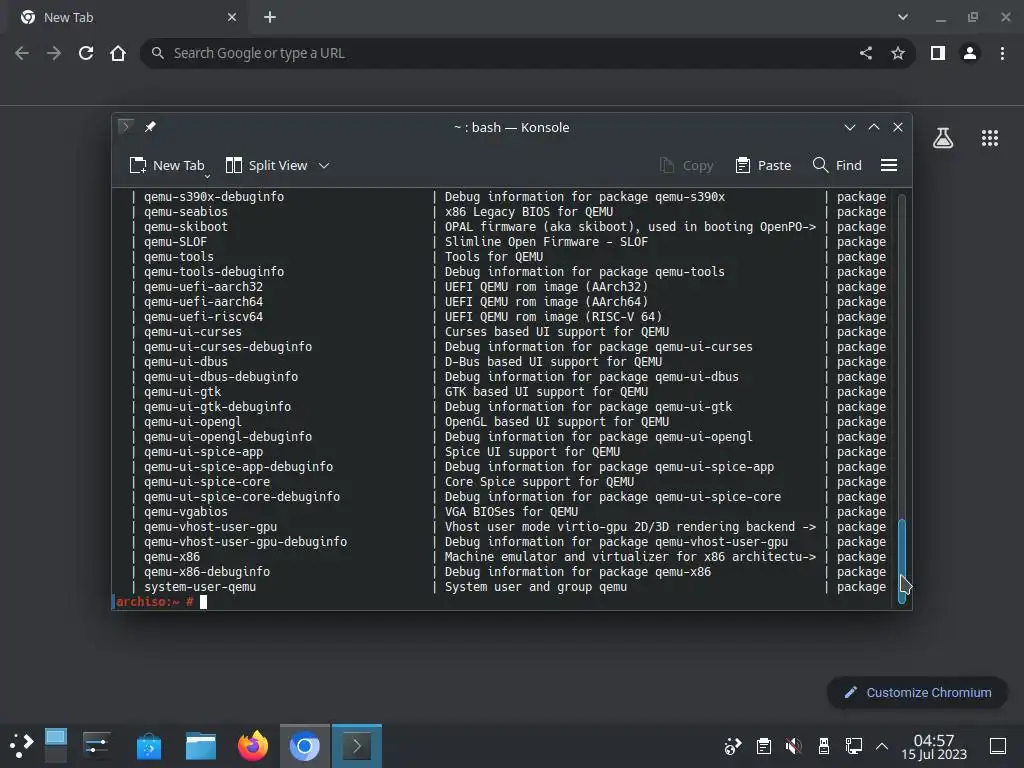
Task: Open the Chromium tab search dropdown
Action: pos(903,18)
